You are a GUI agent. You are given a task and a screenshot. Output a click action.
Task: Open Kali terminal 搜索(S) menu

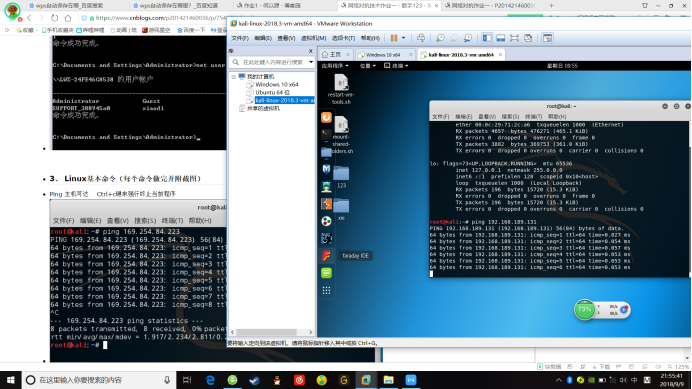(x=510, y=117)
